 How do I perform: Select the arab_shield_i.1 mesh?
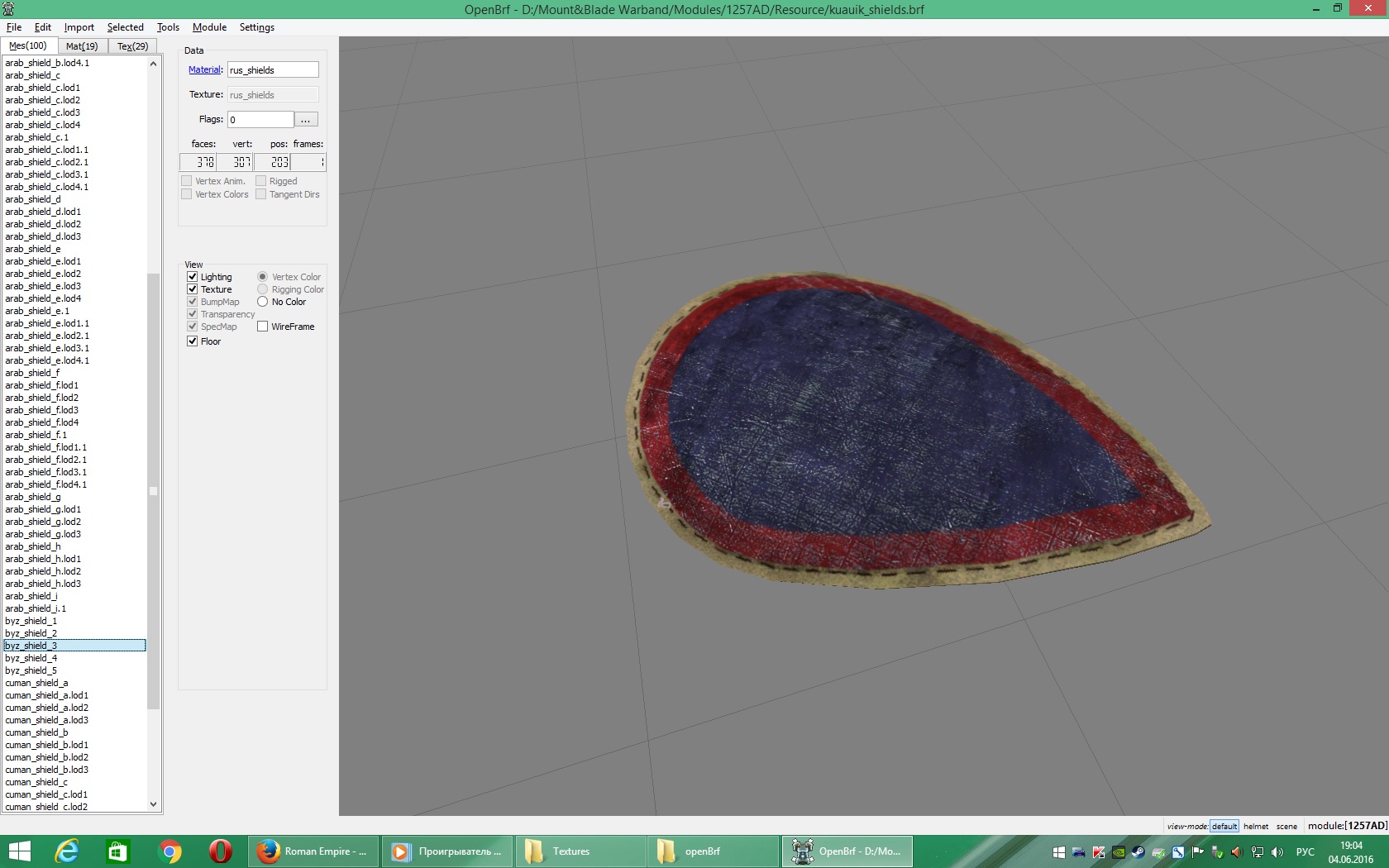coord(74,608)
